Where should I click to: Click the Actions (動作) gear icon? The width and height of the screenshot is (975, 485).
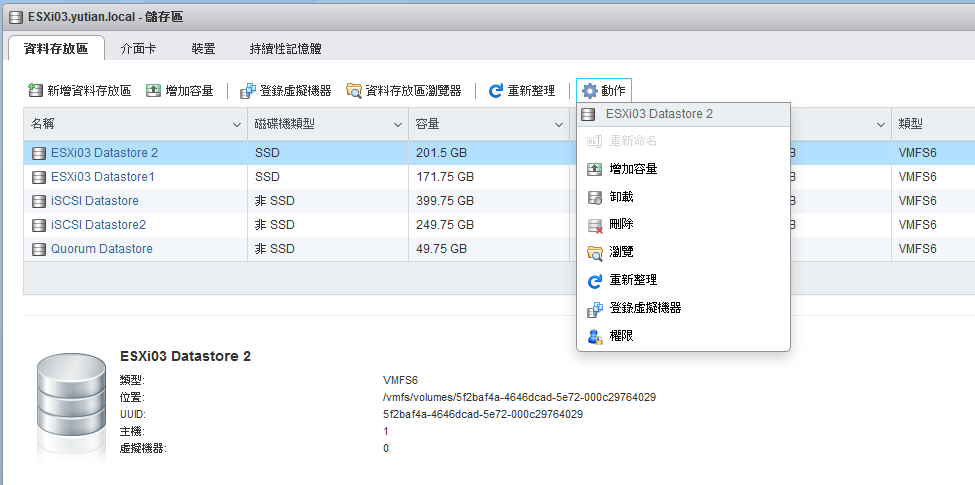coord(589,91)
